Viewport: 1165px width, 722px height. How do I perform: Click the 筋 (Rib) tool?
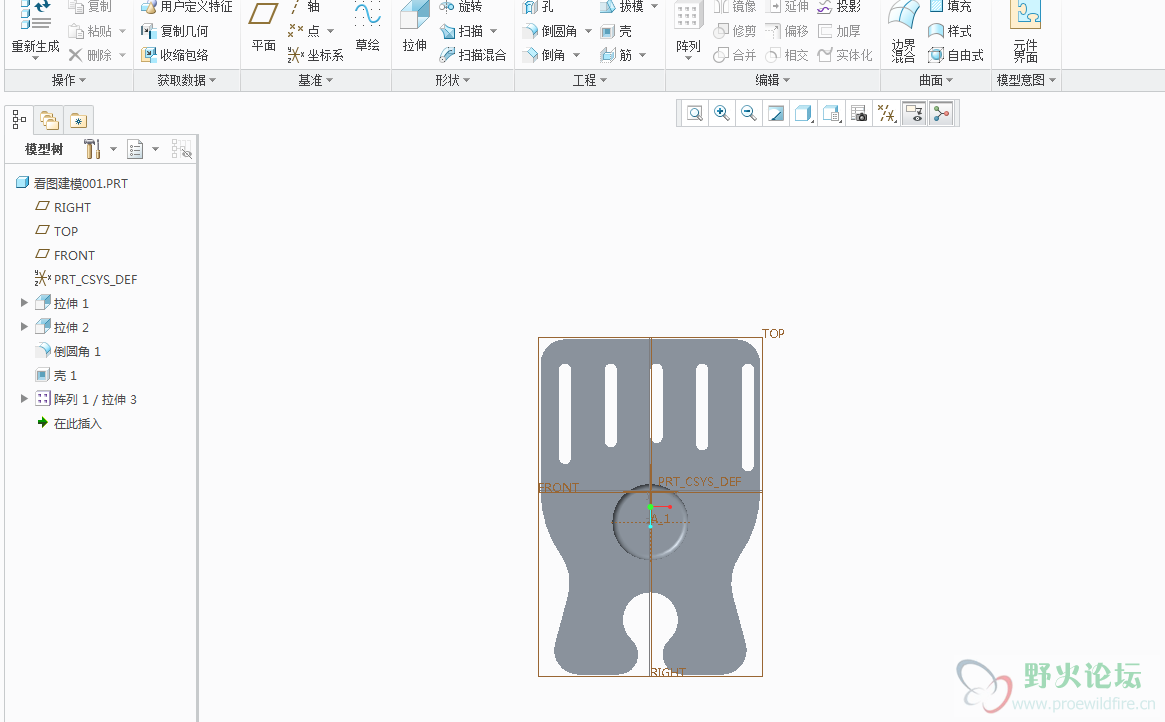[x=616, y=55]
